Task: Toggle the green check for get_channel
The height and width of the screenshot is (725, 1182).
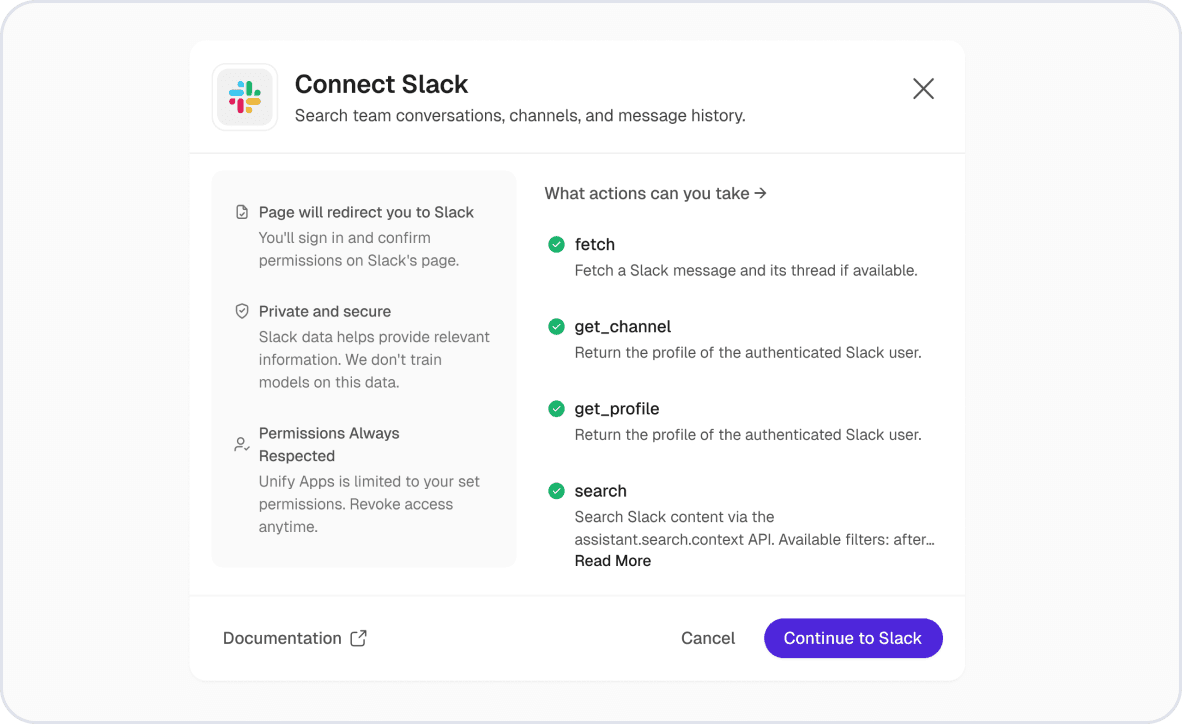Action: tap(556, 326)
